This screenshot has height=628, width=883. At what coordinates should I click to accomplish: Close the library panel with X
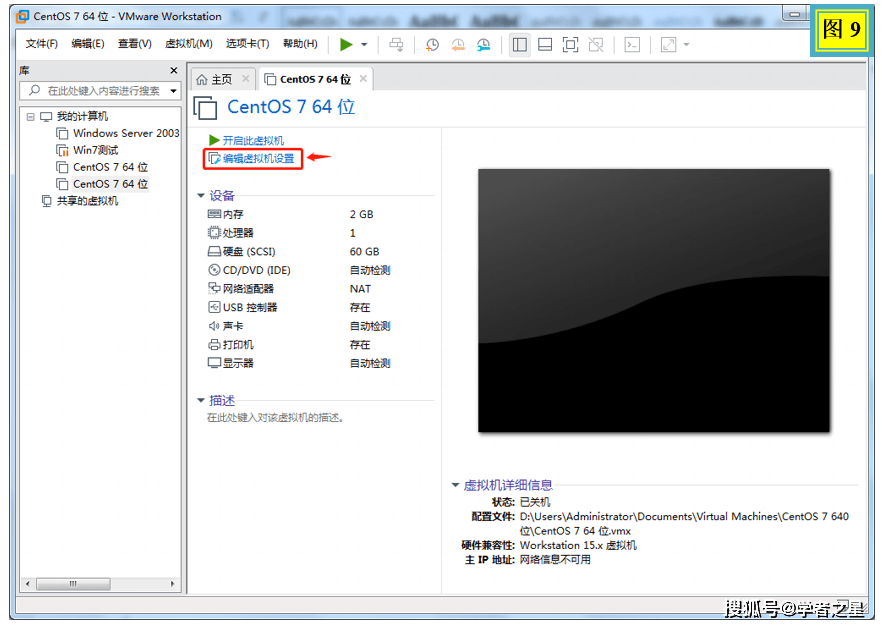[173, 71]
